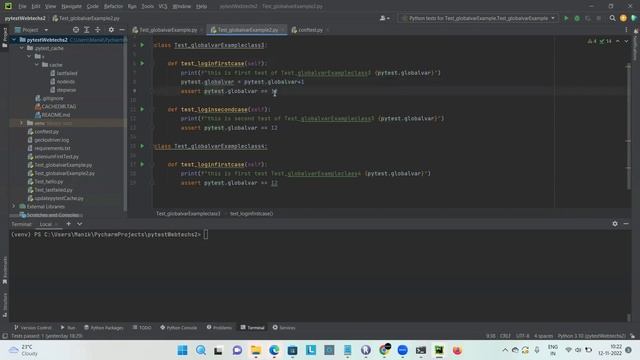640x360 pixels.
Task: Open Python Packages tool window
Action: pos(103,328)
